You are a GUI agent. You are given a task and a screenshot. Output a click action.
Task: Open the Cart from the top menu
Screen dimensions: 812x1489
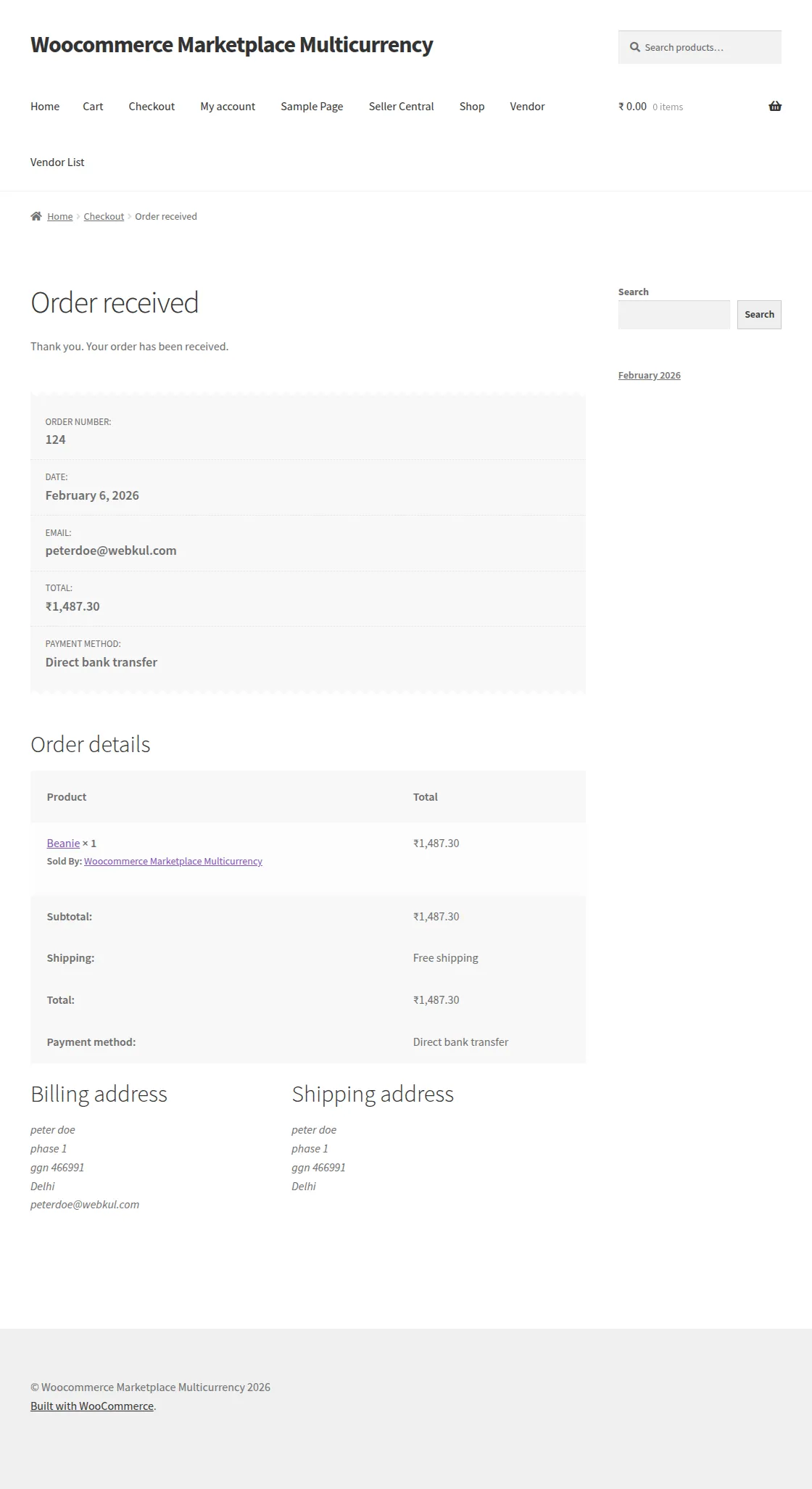coord(92,106)
